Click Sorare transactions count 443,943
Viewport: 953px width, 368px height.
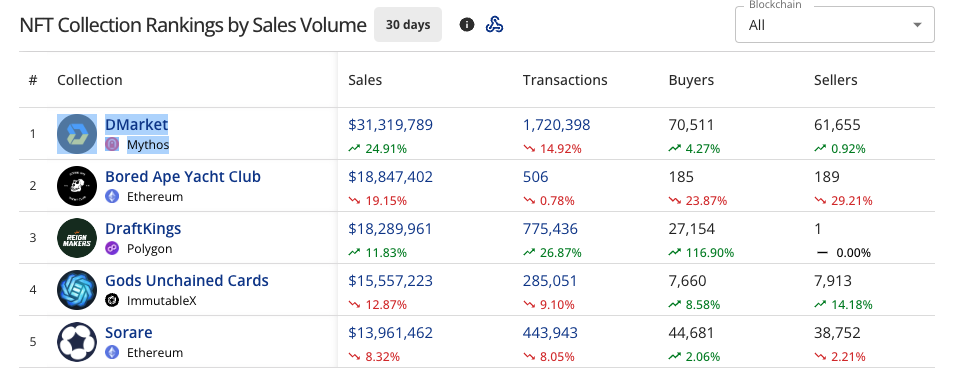click(550, 333)
